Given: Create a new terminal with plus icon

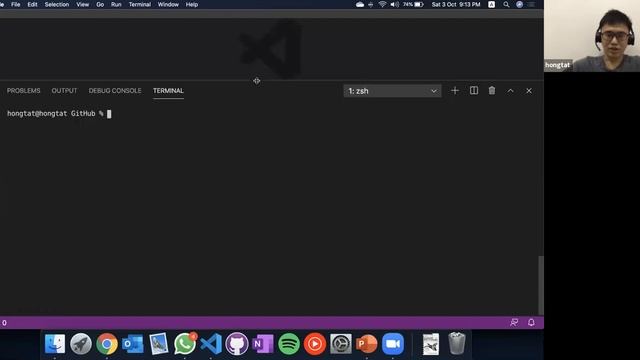Looking at the screenshot, I should click(x=455, y=91).
